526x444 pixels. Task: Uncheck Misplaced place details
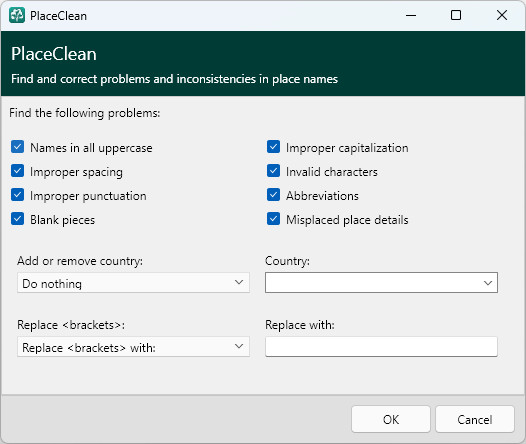[273, 219]
